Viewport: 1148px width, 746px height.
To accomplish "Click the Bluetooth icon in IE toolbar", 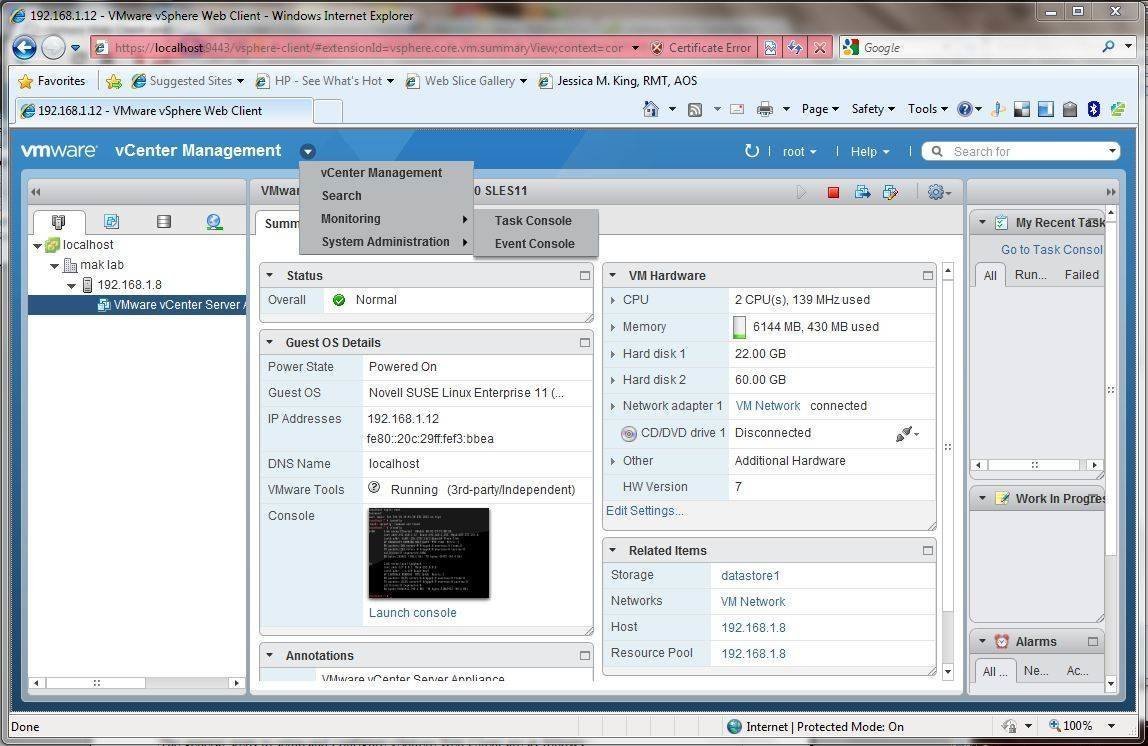I will click(x=1093, y=109).
